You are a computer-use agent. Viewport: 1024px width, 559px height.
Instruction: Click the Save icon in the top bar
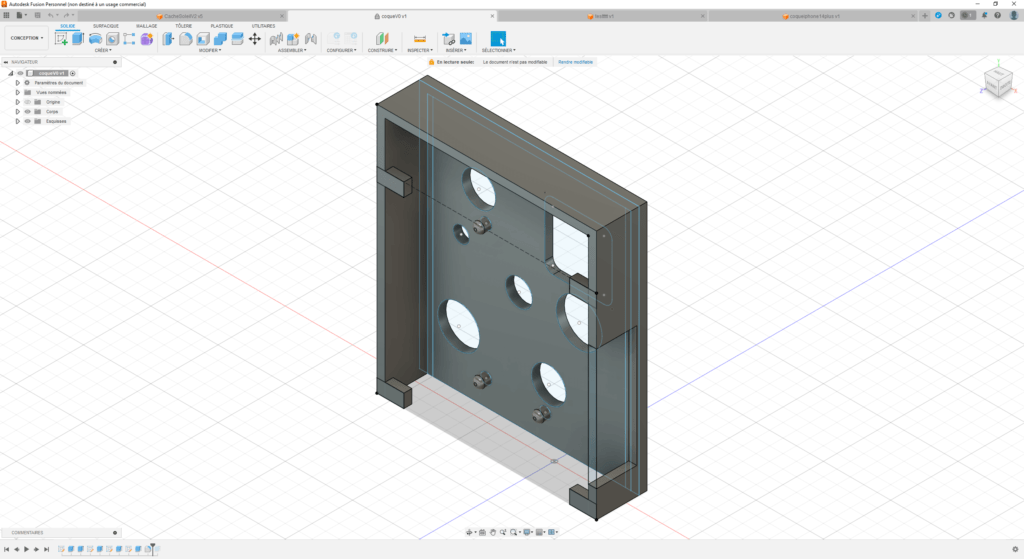(37, 15)
